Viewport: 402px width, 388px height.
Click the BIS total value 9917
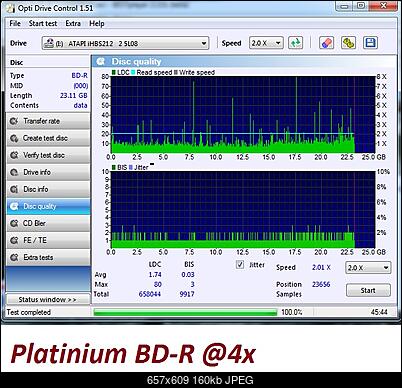coord(187,294)
